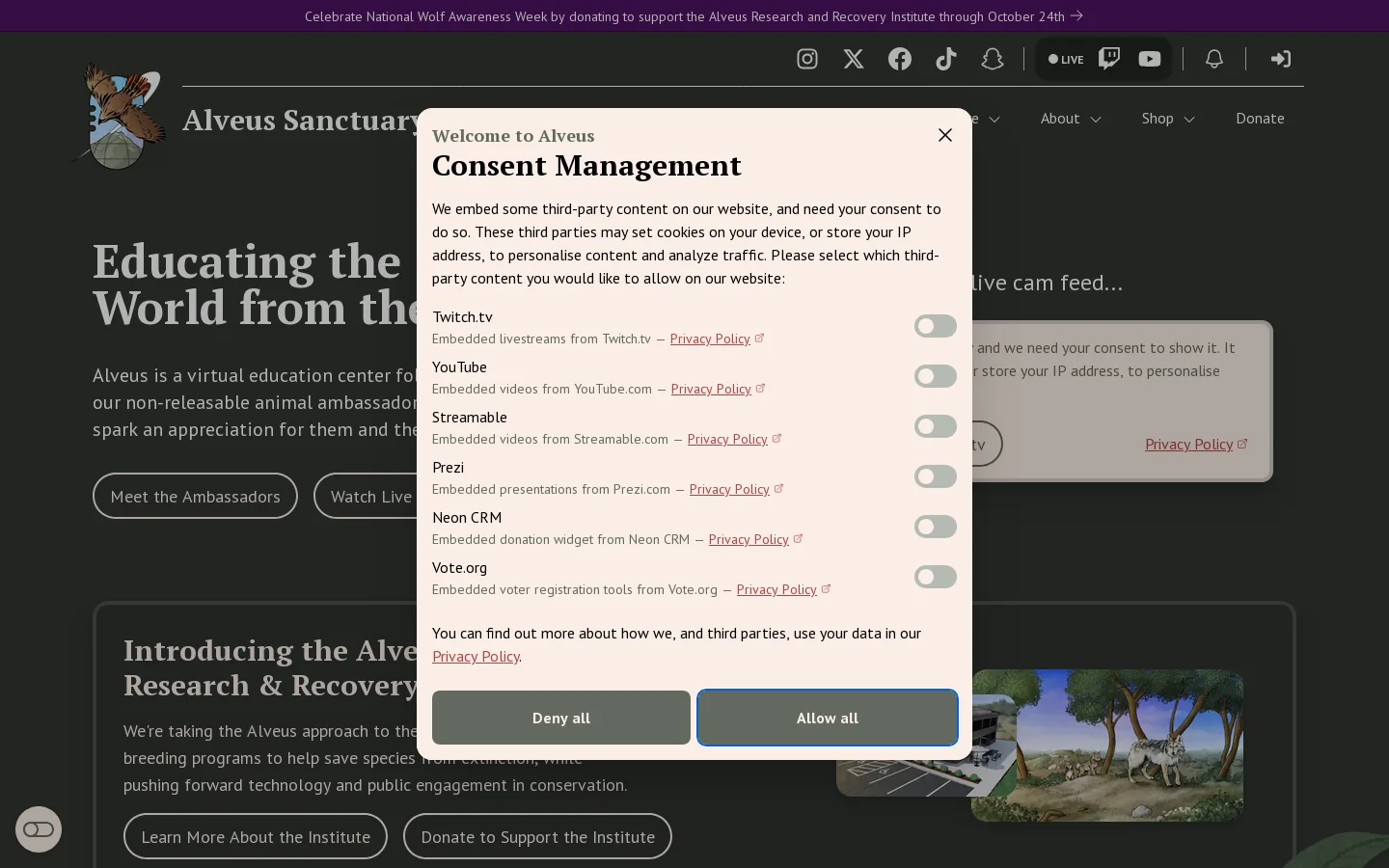Enable the Twitch.tv consent toggle
This screenshot has width=1389, height=868.
pos(936,326)
